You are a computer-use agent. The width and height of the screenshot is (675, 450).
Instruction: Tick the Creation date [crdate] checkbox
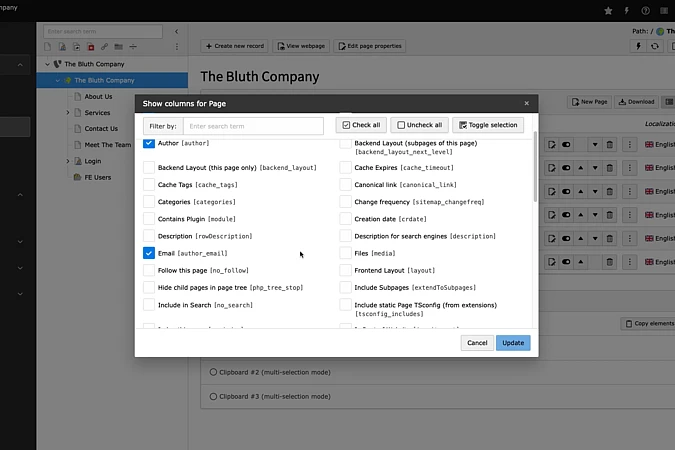[345, 219]
